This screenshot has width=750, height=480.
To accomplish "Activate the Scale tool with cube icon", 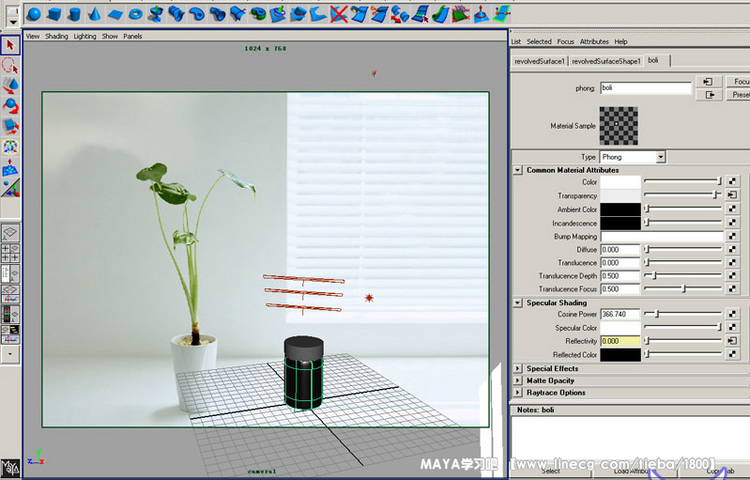I will click(10, 126).
